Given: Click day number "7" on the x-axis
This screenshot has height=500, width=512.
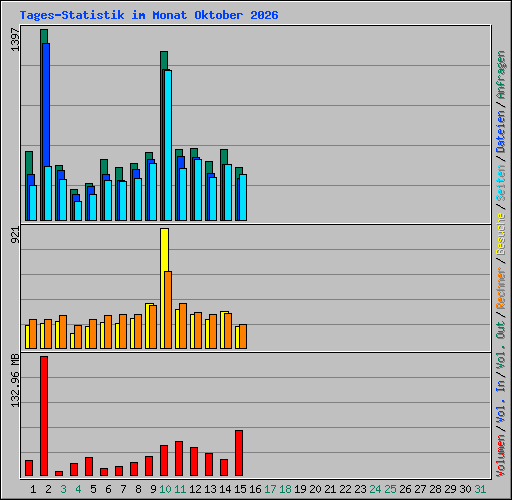Looking at the screenshot, I should point(123,489).
